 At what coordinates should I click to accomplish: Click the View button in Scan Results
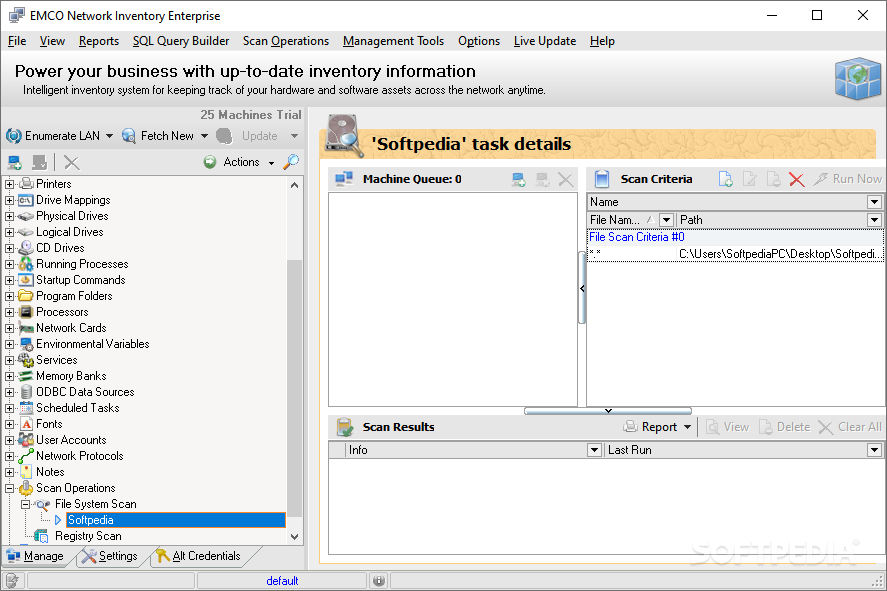[727, 428]
